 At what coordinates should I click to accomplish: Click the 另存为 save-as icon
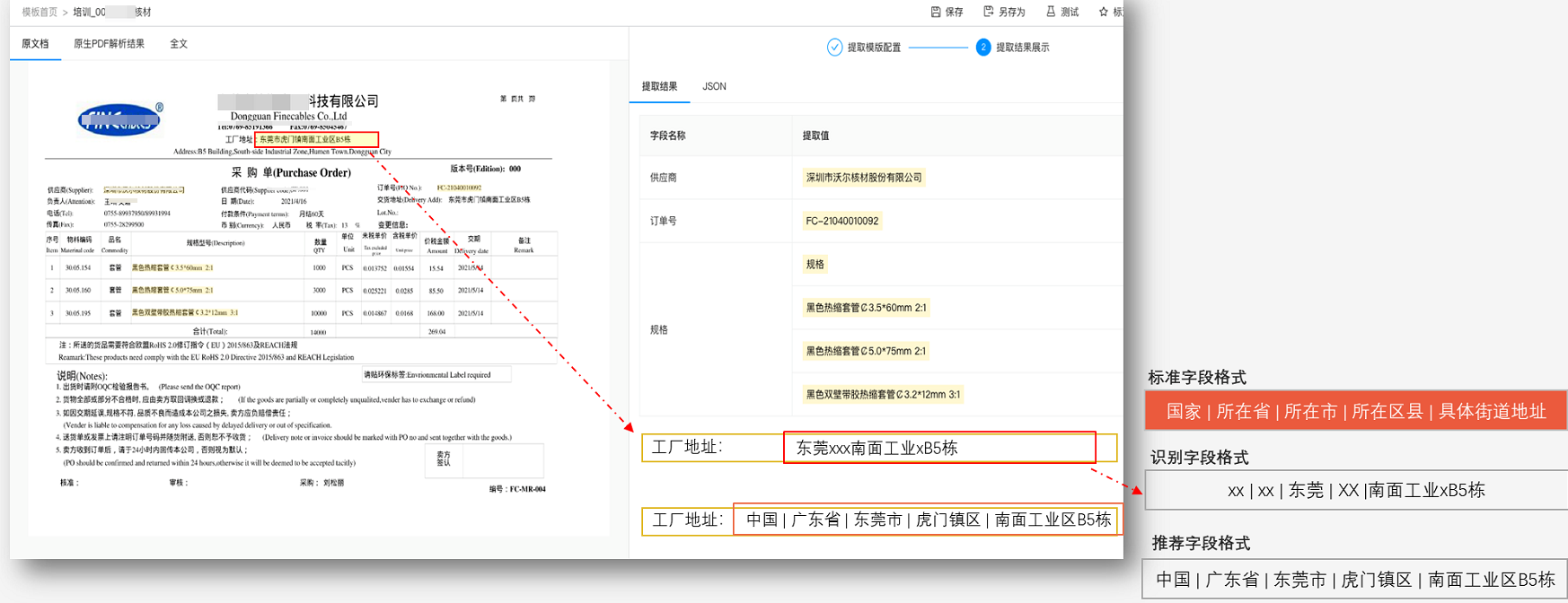click(989, 12)
